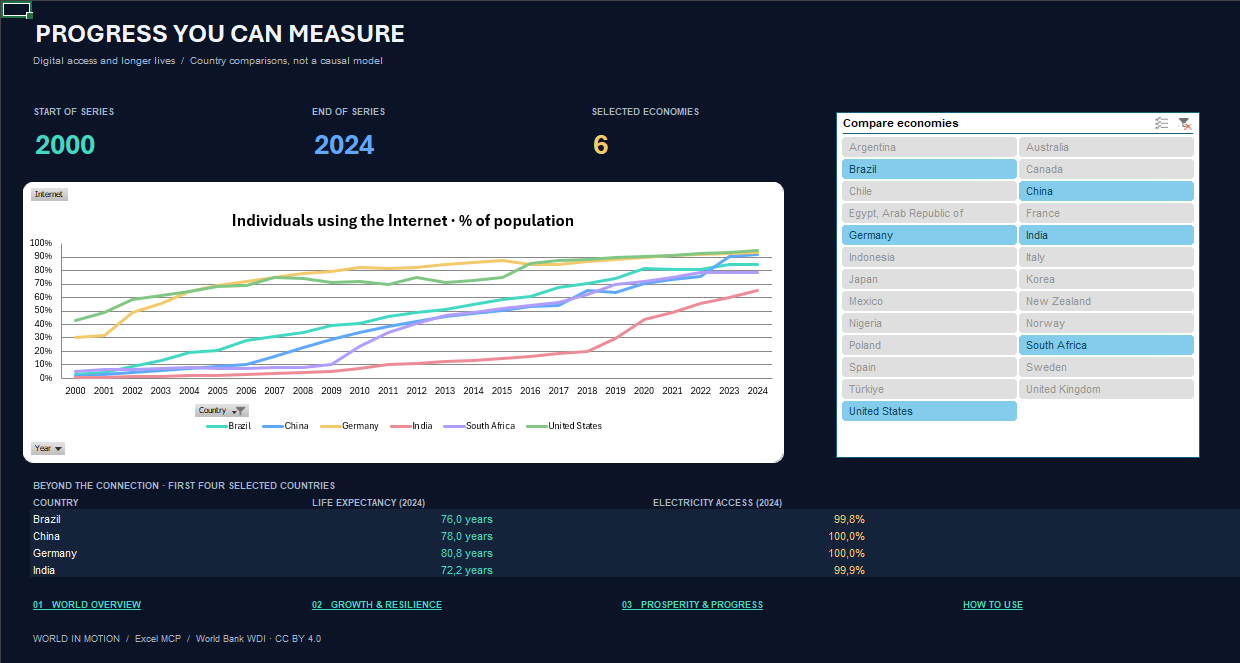Click the 100% label on chart axis
The width and height of the screenshot is (1240, 663).
[41, 243]
